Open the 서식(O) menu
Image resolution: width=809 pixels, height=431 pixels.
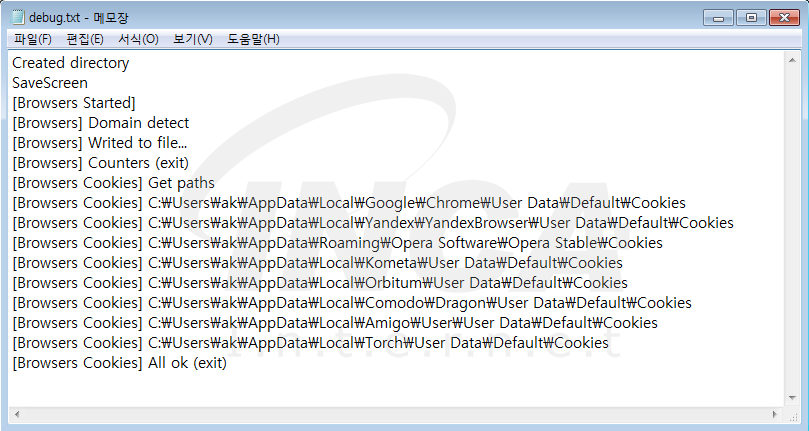coord(138,39)
